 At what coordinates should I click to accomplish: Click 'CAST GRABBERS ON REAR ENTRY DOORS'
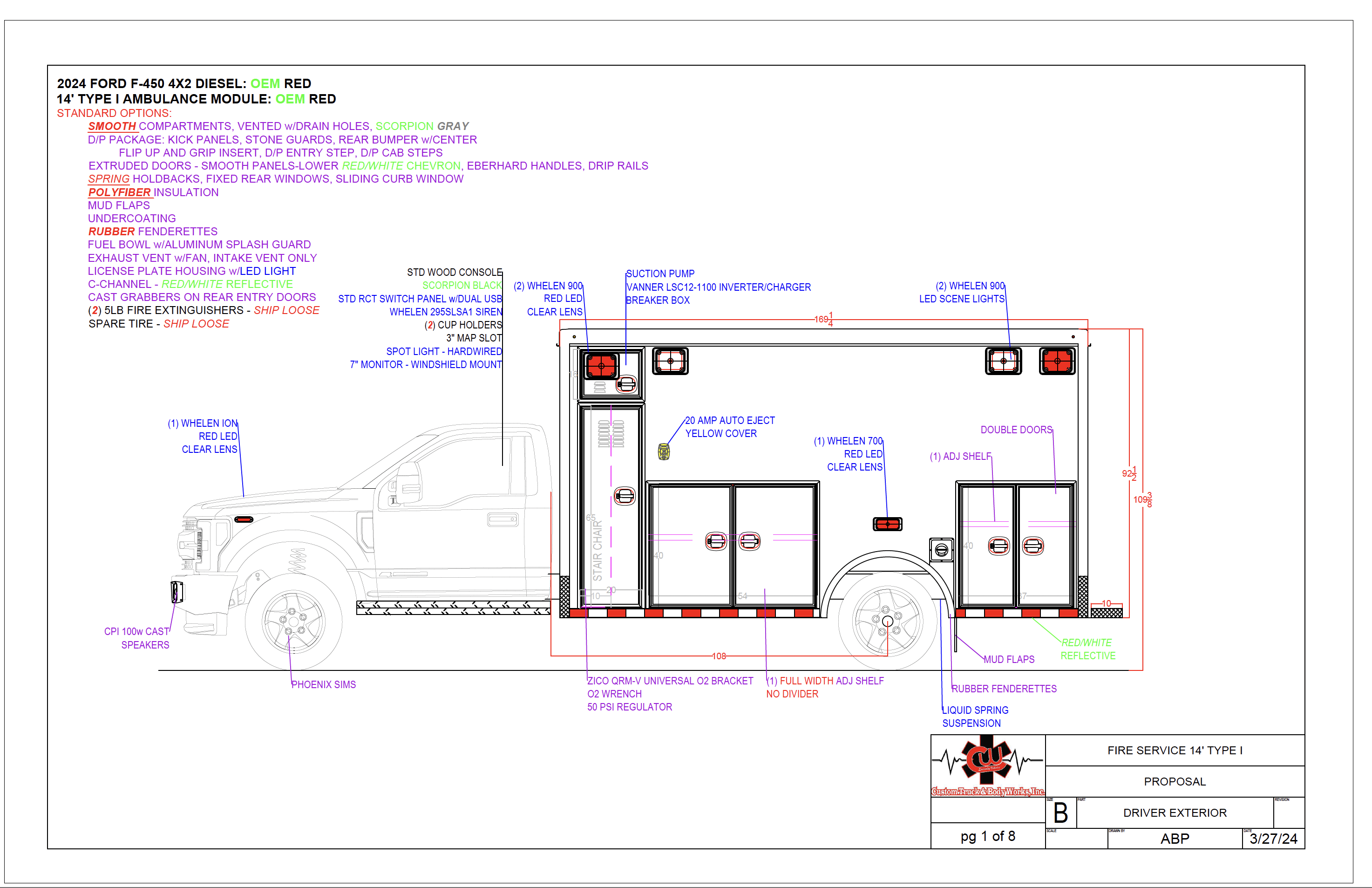[x=202, y=297]
